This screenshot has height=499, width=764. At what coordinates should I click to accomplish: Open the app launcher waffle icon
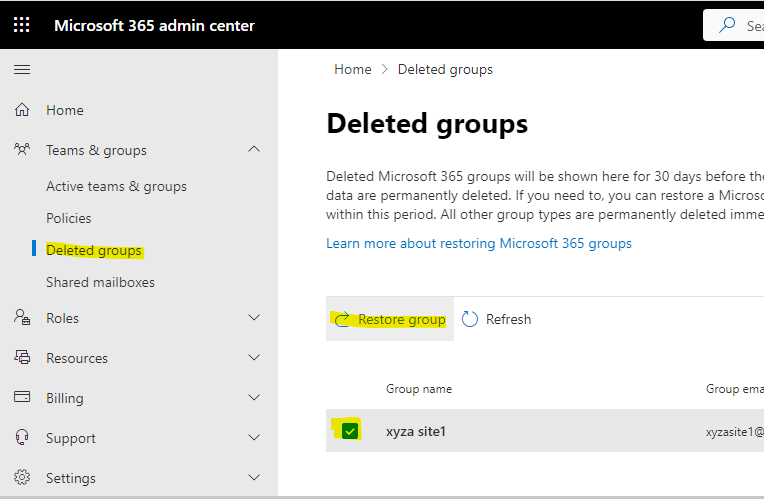[22, 25]
